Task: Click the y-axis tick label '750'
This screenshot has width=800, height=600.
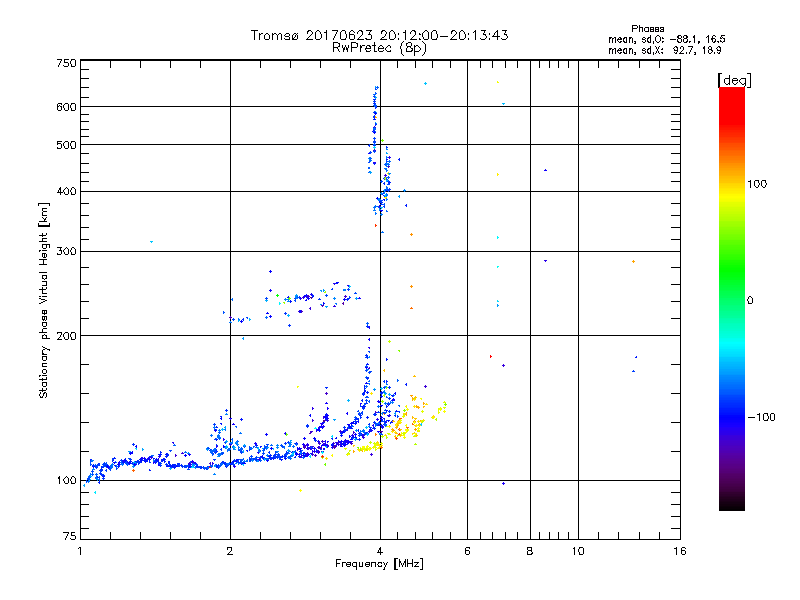Action: (x=67, y=63)
